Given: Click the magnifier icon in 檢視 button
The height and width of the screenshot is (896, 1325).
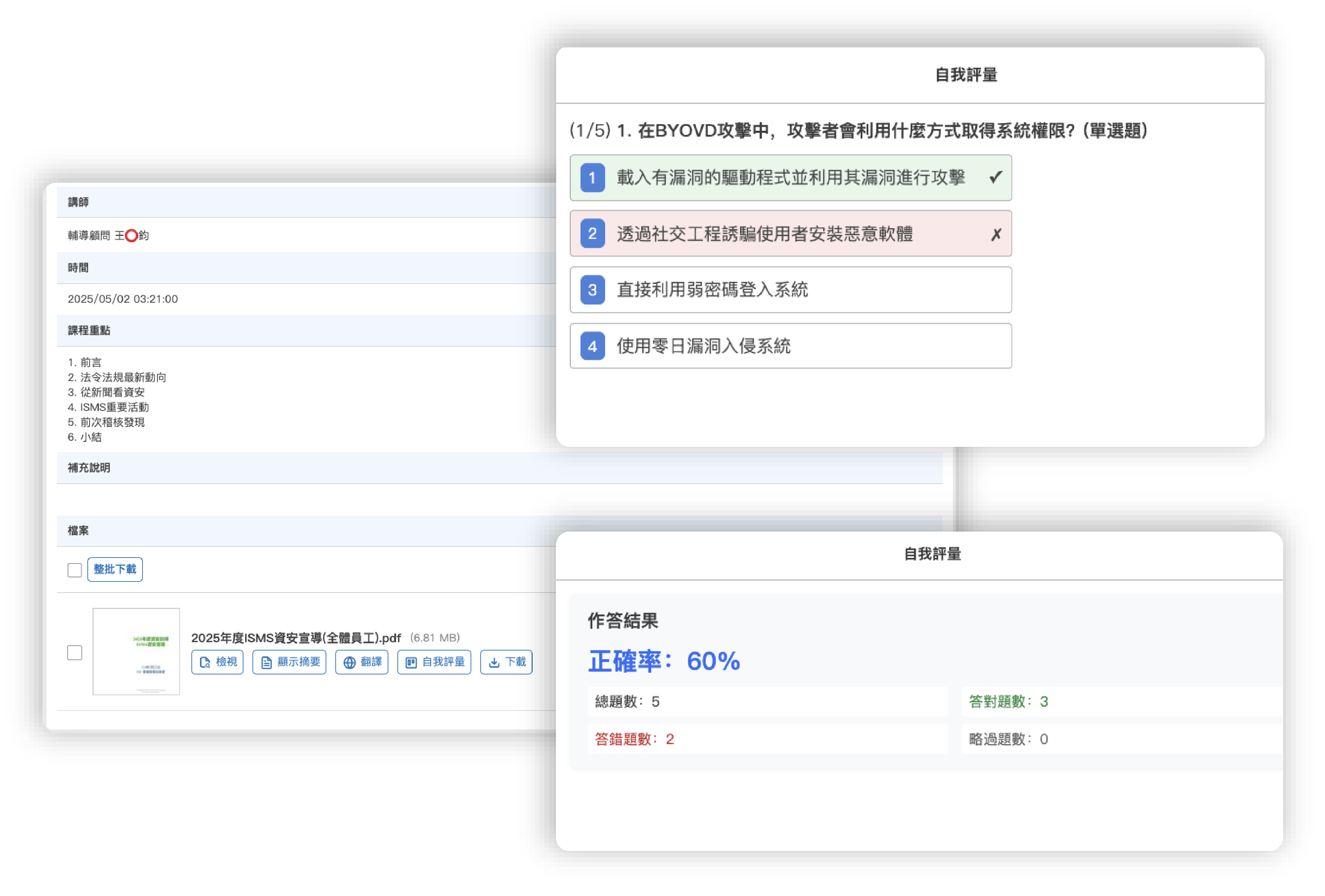Looking at the screenshot, I should click(205, 662).
